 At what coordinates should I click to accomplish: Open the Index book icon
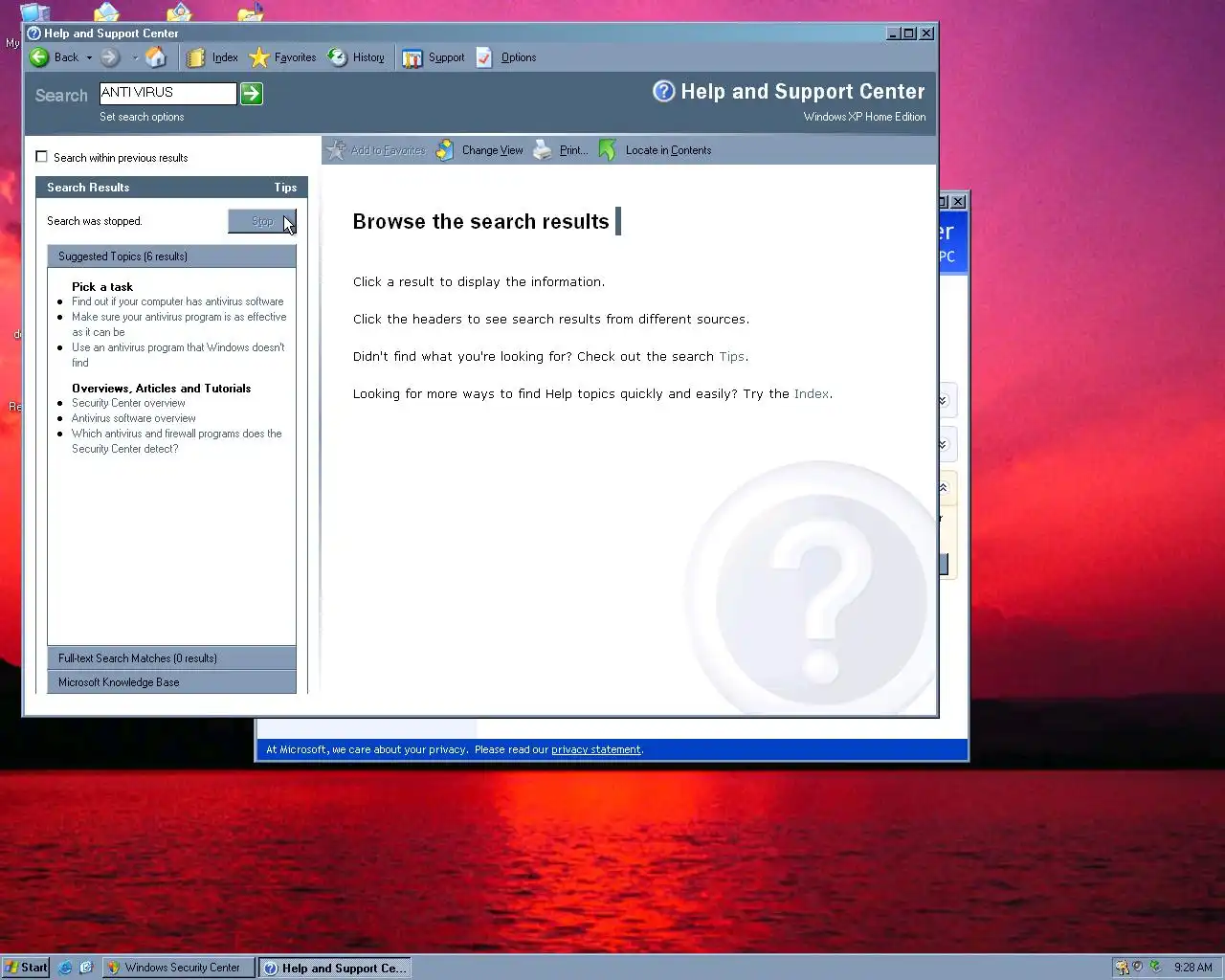click(x=195, y=57)
